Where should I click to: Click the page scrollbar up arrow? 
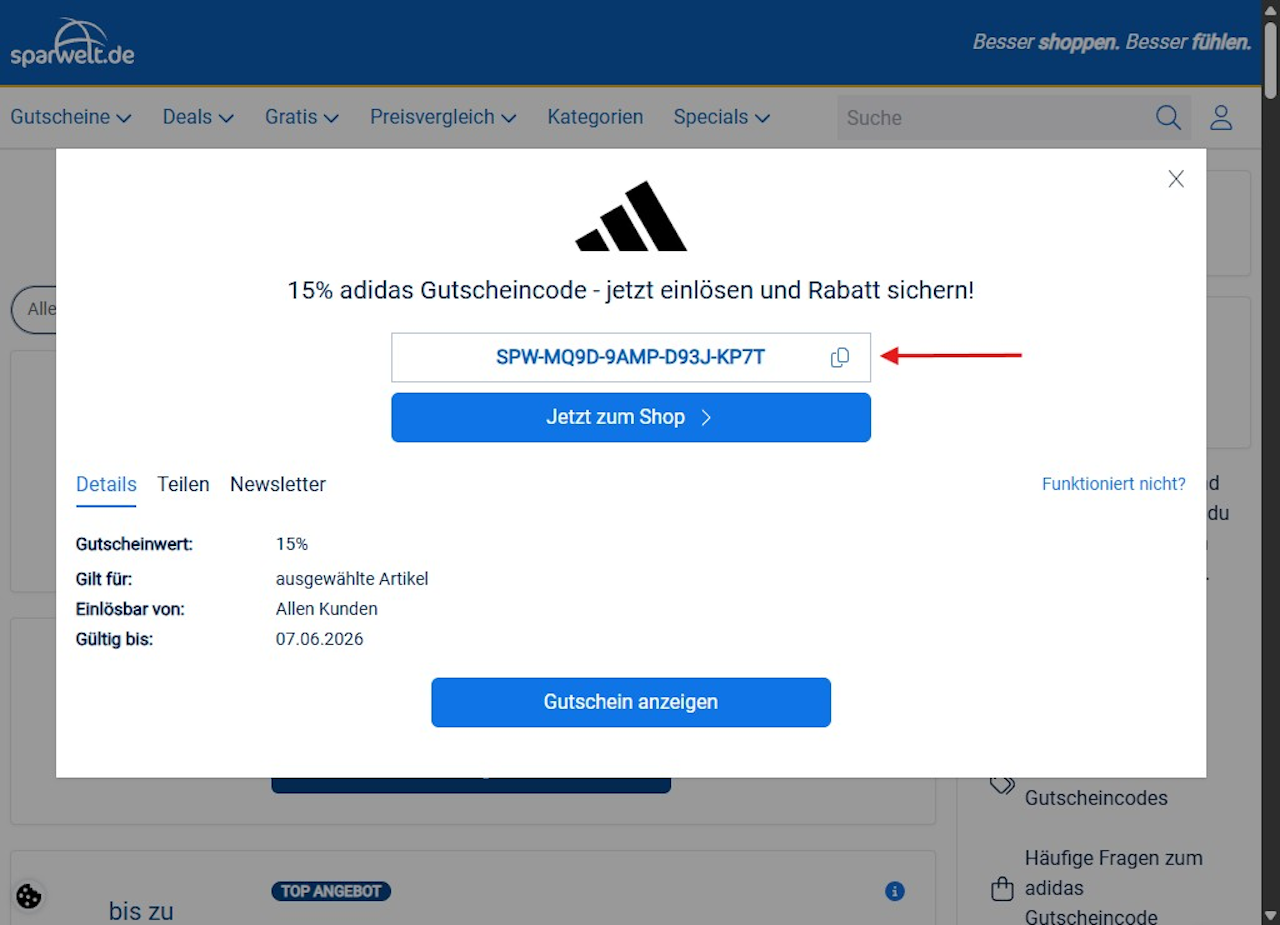click(x=1270, y=9)
